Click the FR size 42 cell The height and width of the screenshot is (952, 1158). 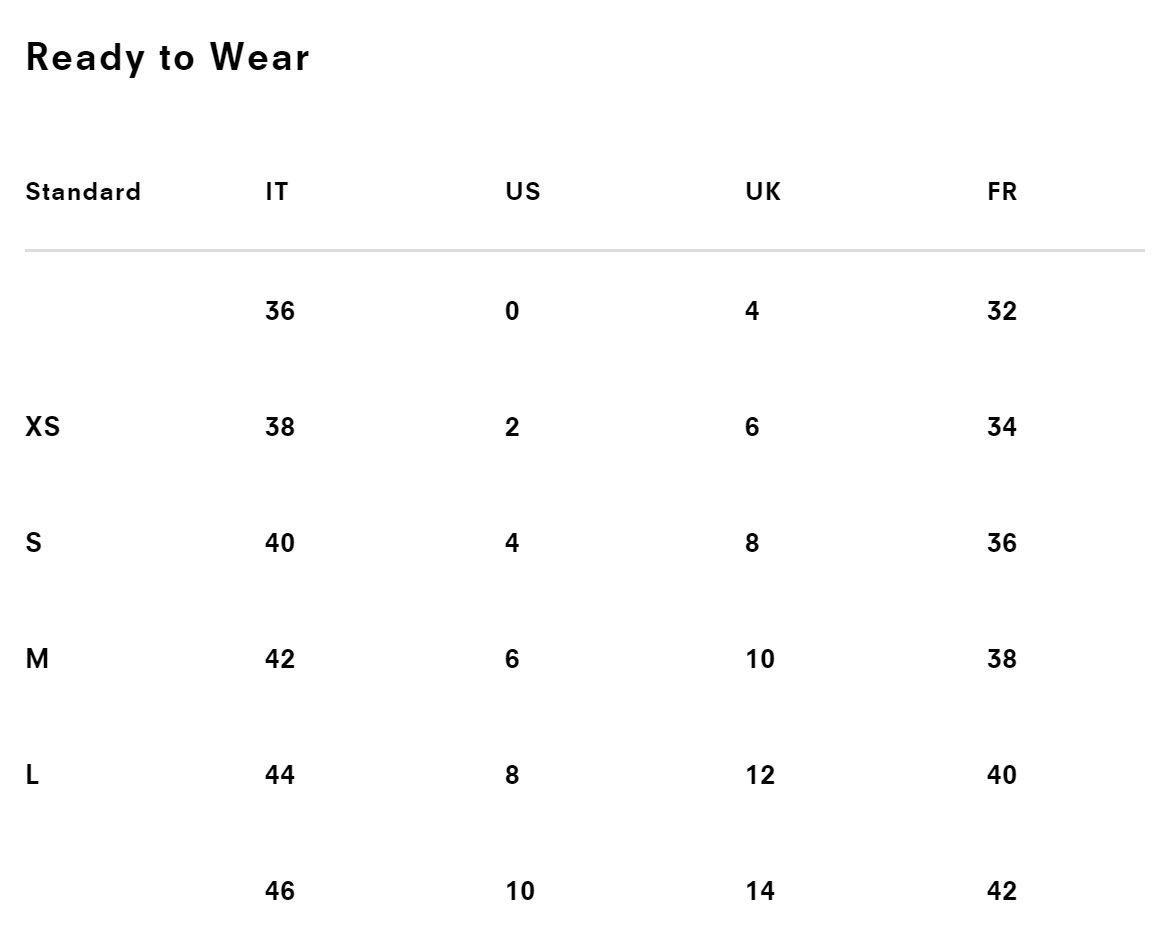pyautogui.click(x=1001, y=891)
